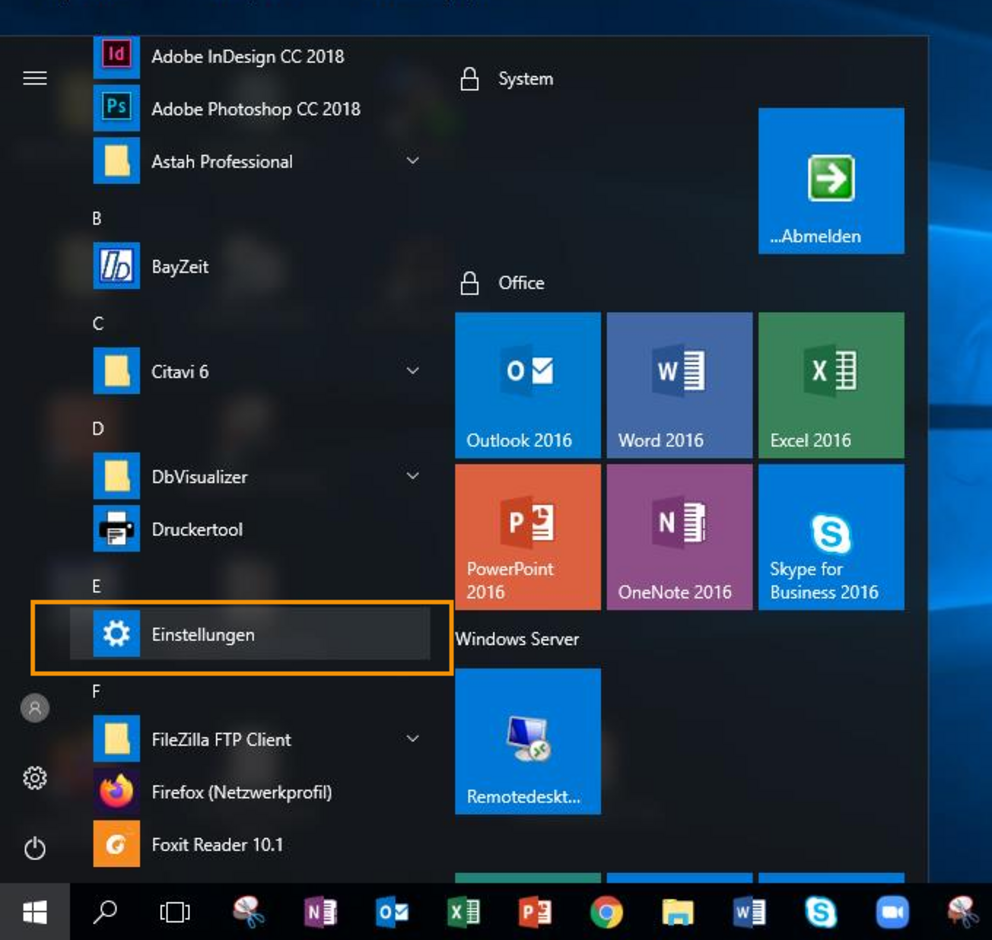Viewport: 992px width, 940px height.
Task: Click the power icon in Start sidebar
Action: (x=35, y=848)
